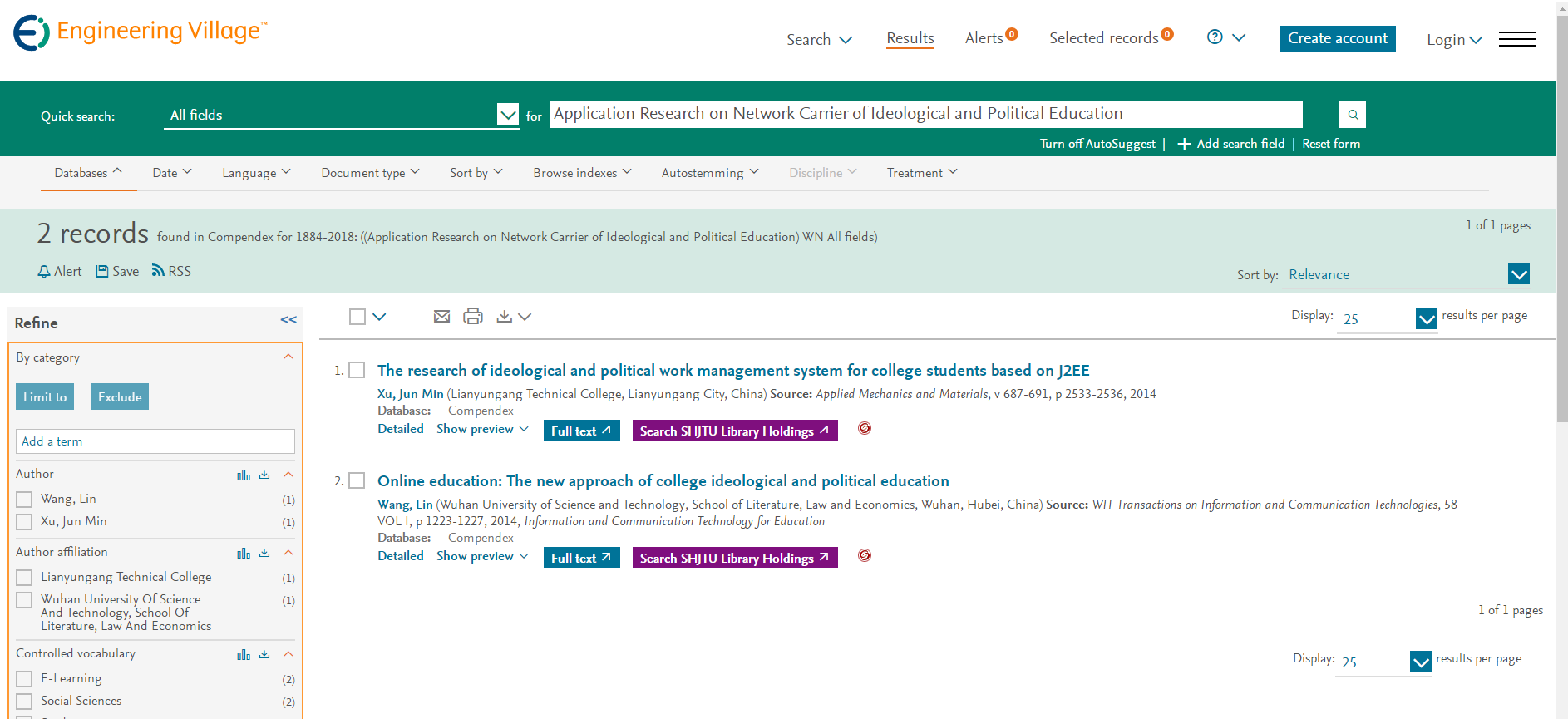
Task: Click the Add a term field
Action: (x=155, y=441)
